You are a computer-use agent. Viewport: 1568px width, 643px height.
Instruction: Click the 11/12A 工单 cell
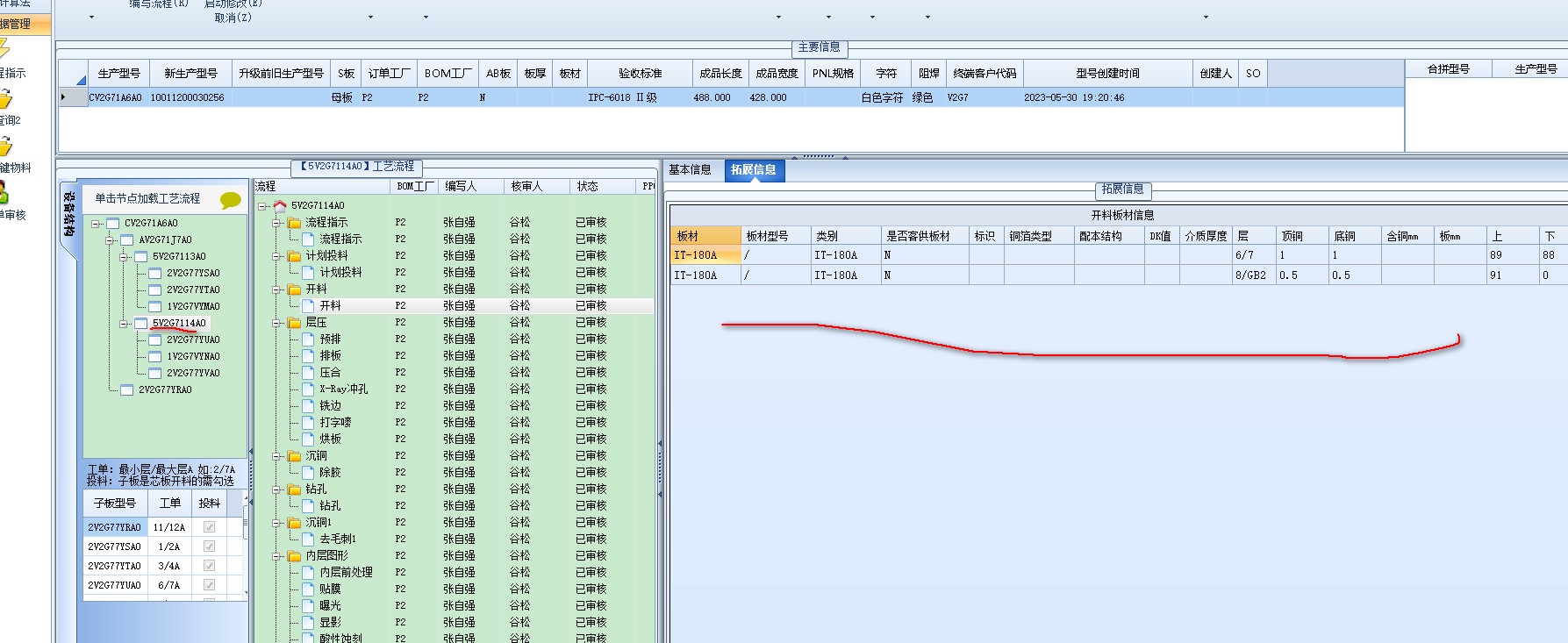169,527
